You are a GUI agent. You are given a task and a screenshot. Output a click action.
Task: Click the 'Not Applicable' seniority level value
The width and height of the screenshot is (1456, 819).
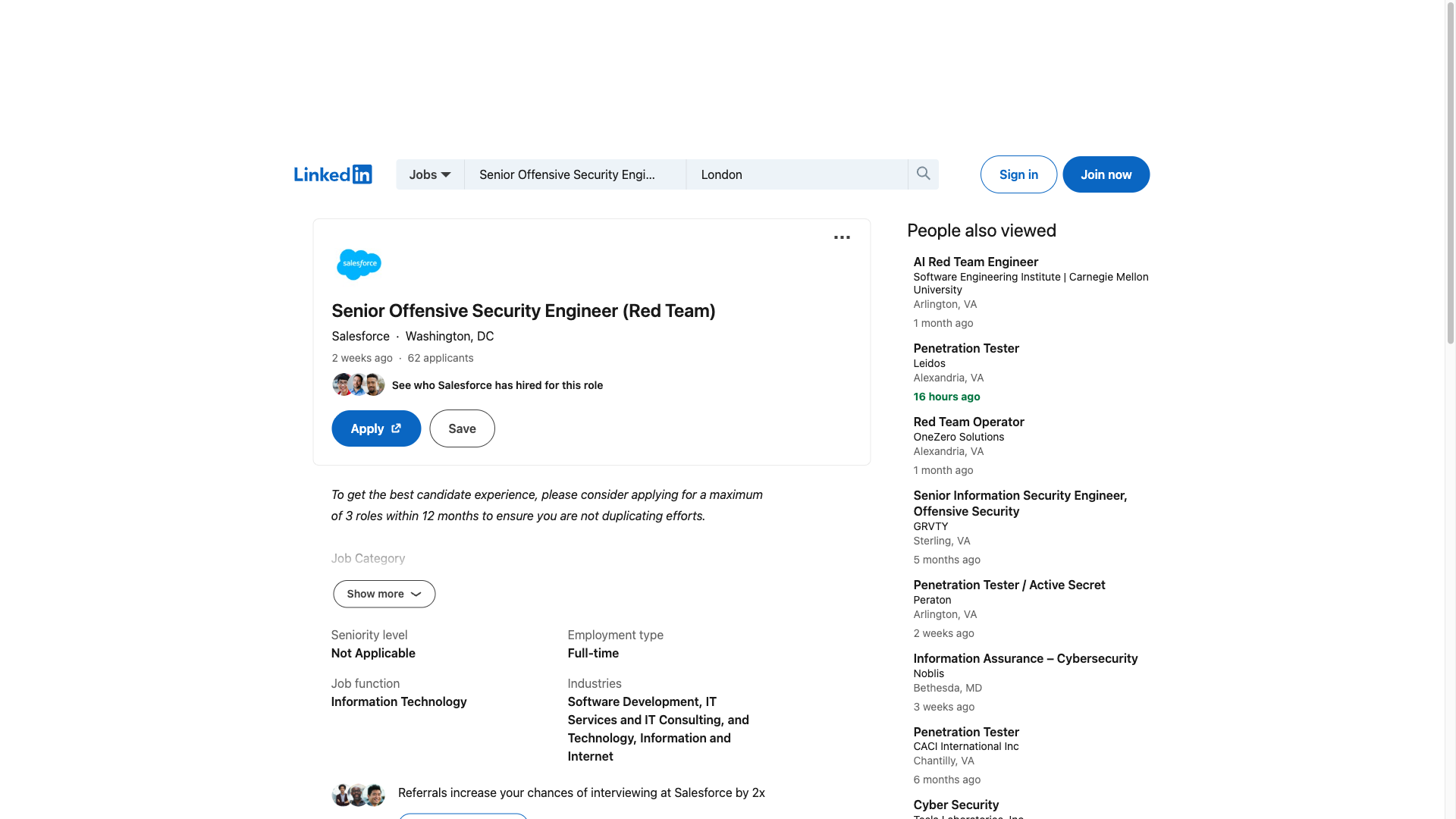(x=373, y=653)
